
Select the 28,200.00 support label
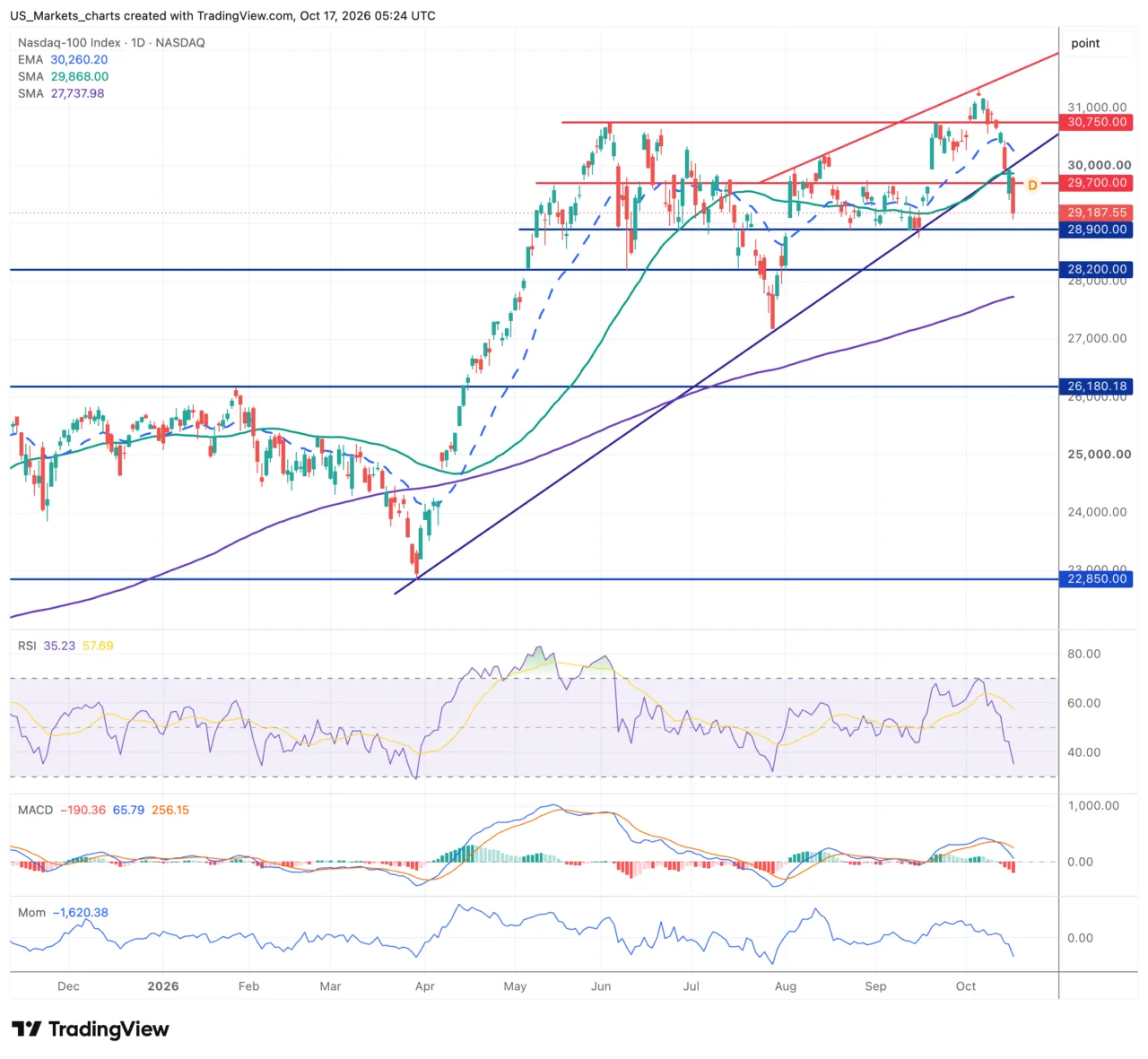pos(1097,269)
